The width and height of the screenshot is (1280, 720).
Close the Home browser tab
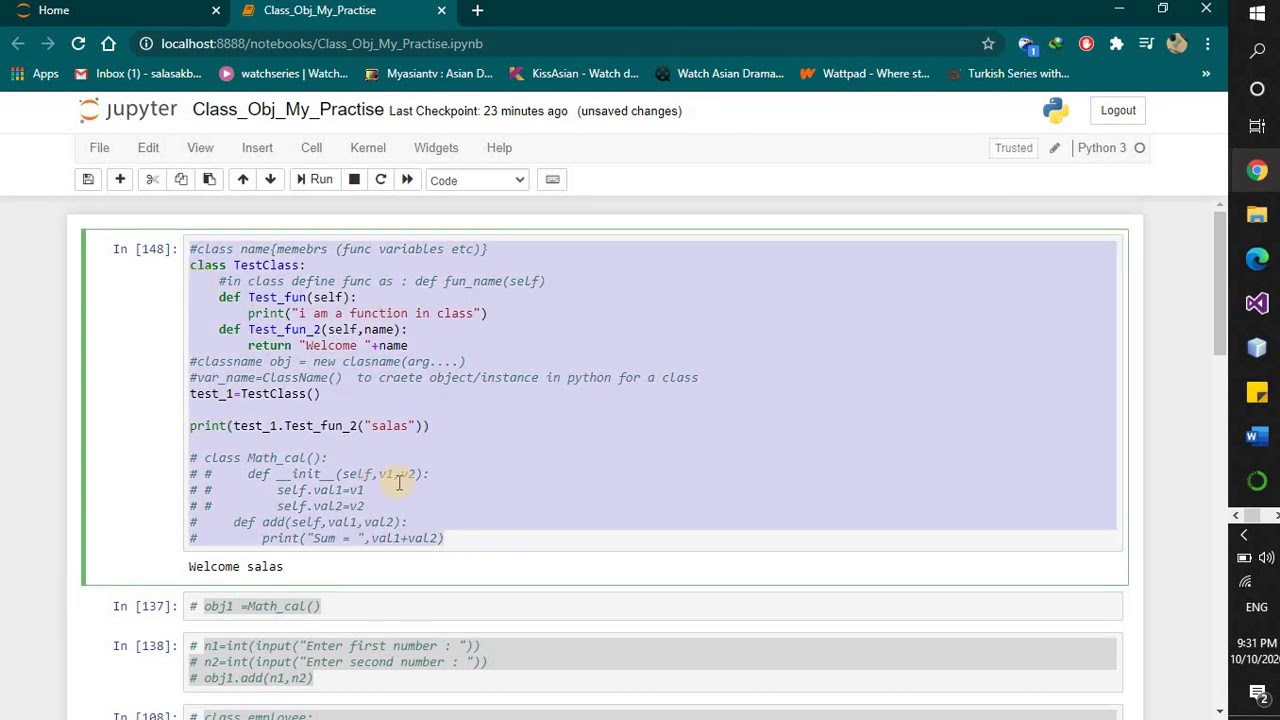[x=216, y=11]
